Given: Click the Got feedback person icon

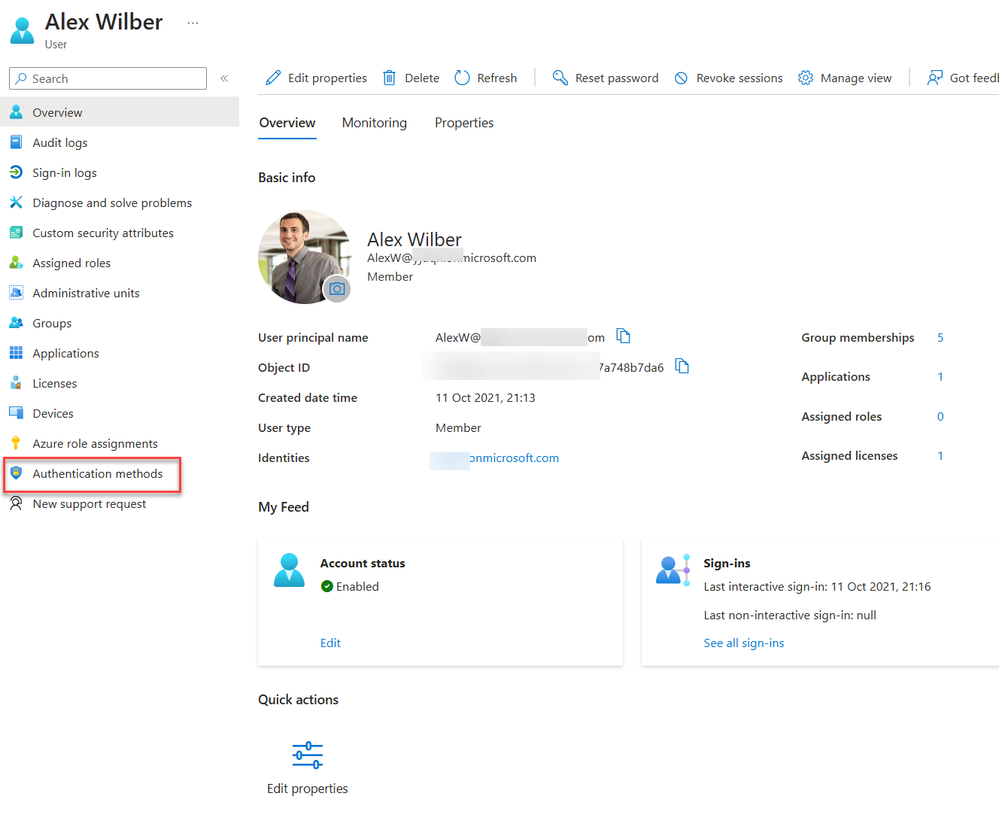Looking at the screenshot, I should (x=935, y=78).
